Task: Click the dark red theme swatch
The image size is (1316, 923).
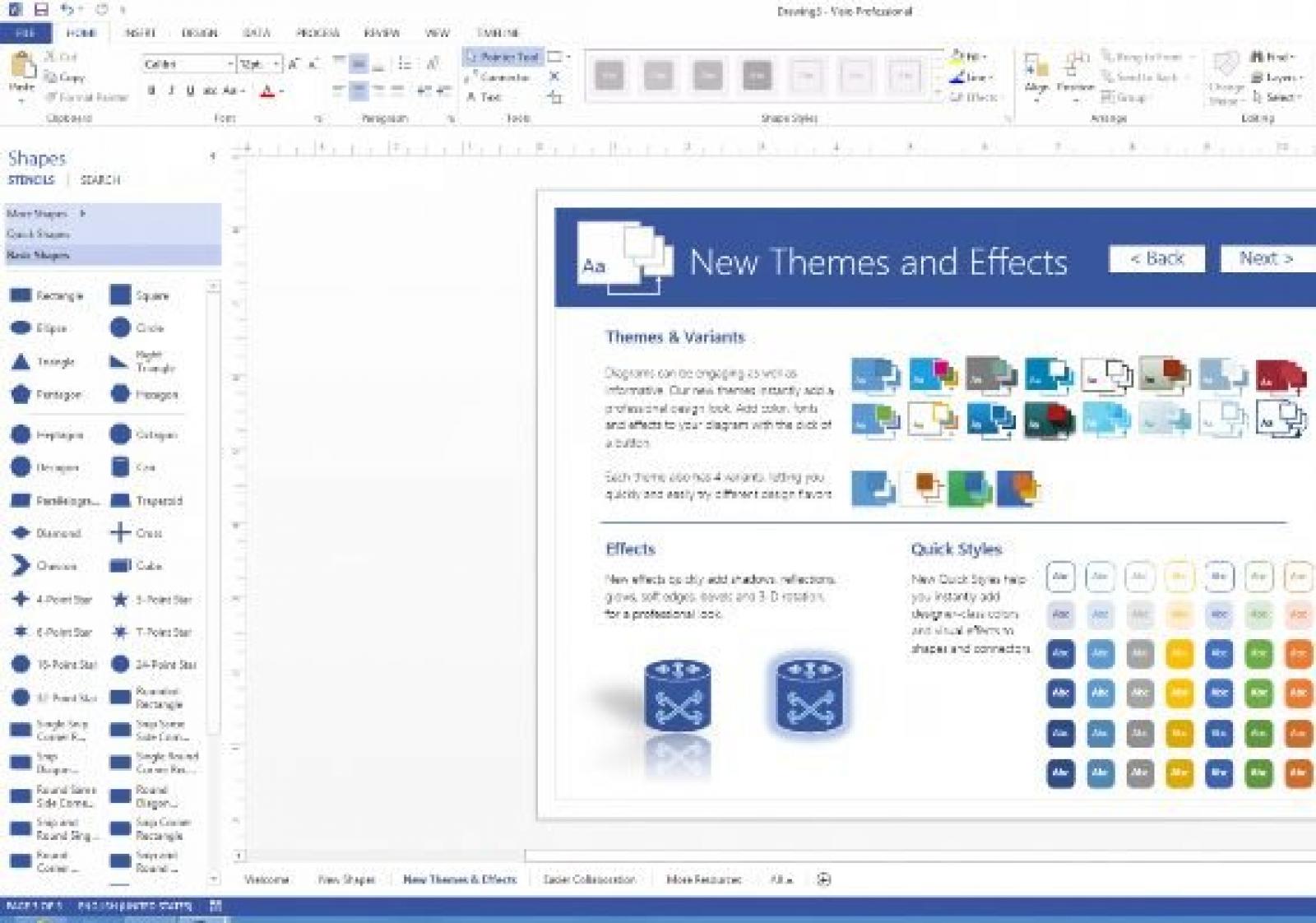Action: (x=1280, y=376)
